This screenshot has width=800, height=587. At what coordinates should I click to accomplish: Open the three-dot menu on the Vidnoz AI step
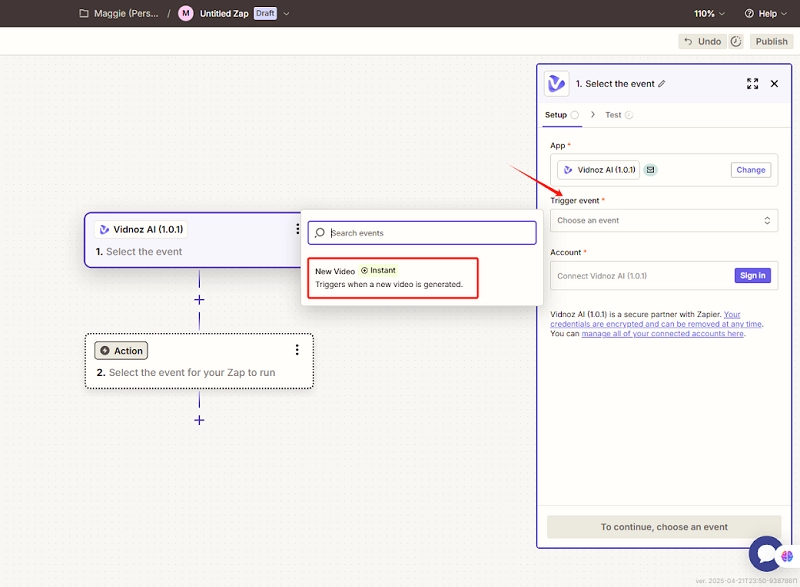pyautogui.click(x=297, y=229)
